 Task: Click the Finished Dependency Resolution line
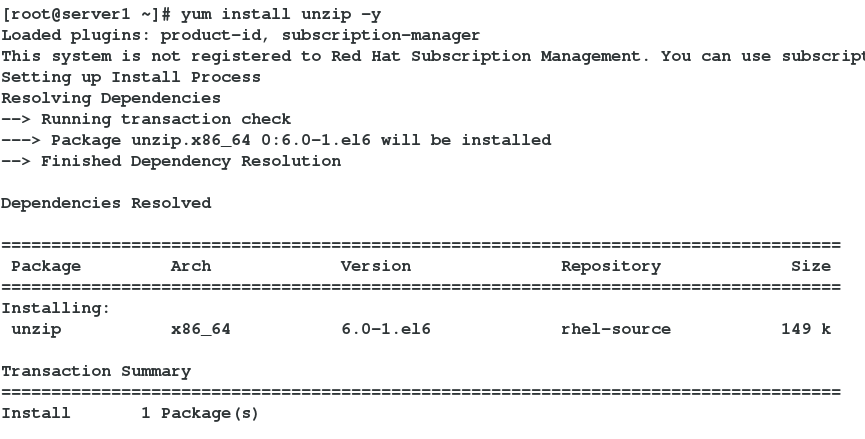(171, 161)
